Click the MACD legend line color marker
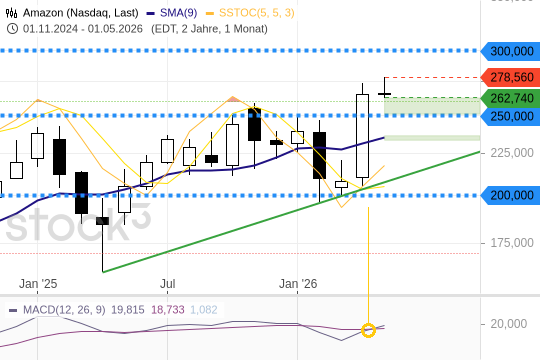 [x=13, y=310]
